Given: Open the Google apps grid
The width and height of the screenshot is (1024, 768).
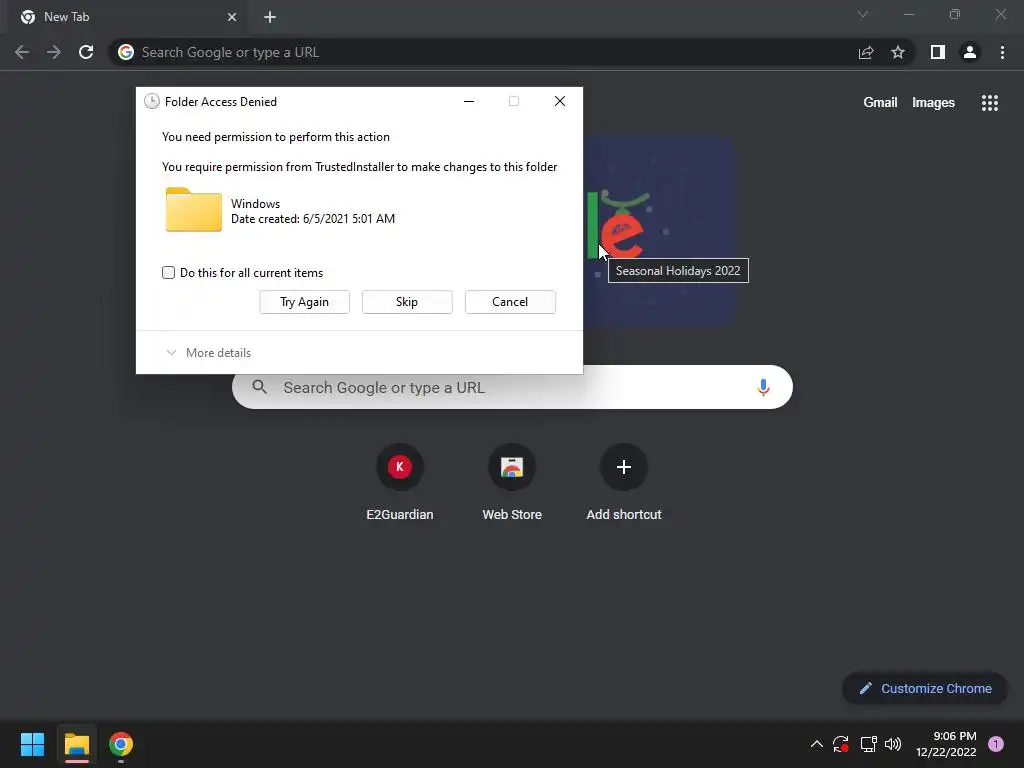Looking at the screenshot, I should click(x=989, y=103).
